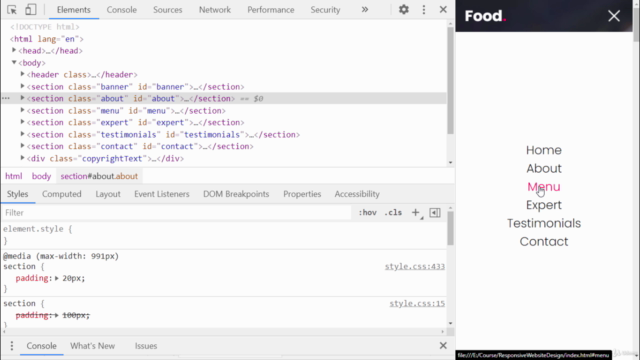Open the Event Listeners pane
Image resolution: width=640 pixels, height=360 pixels.
click(x=162, y=194)
